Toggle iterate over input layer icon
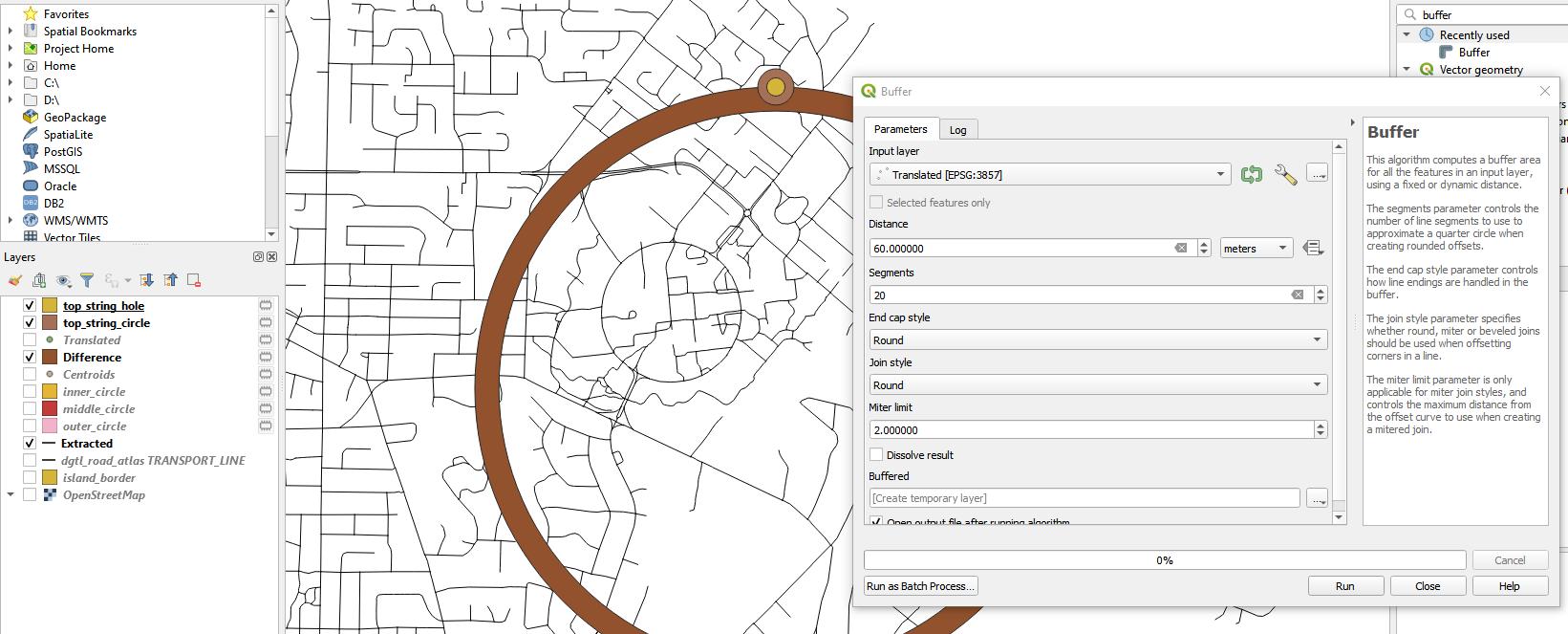This screenshot has height=634, width=1568. click(1251, 174)
